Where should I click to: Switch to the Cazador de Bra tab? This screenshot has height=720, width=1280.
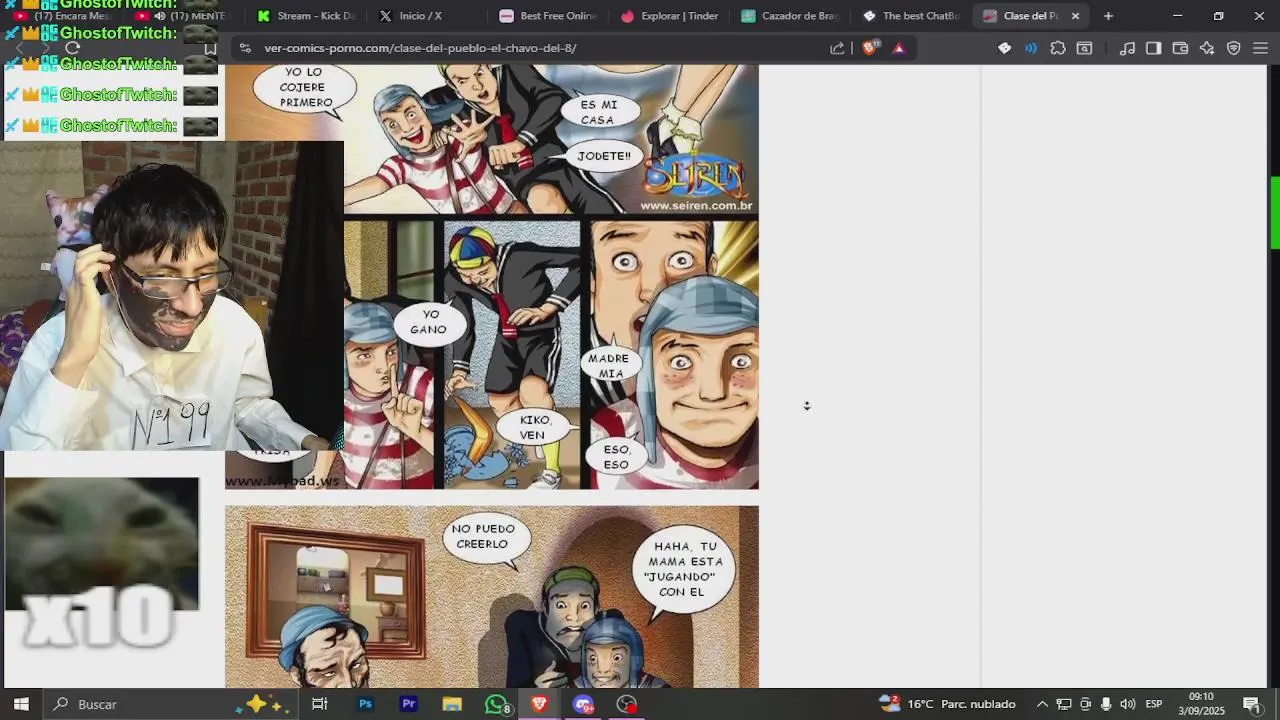coord(789,16)
